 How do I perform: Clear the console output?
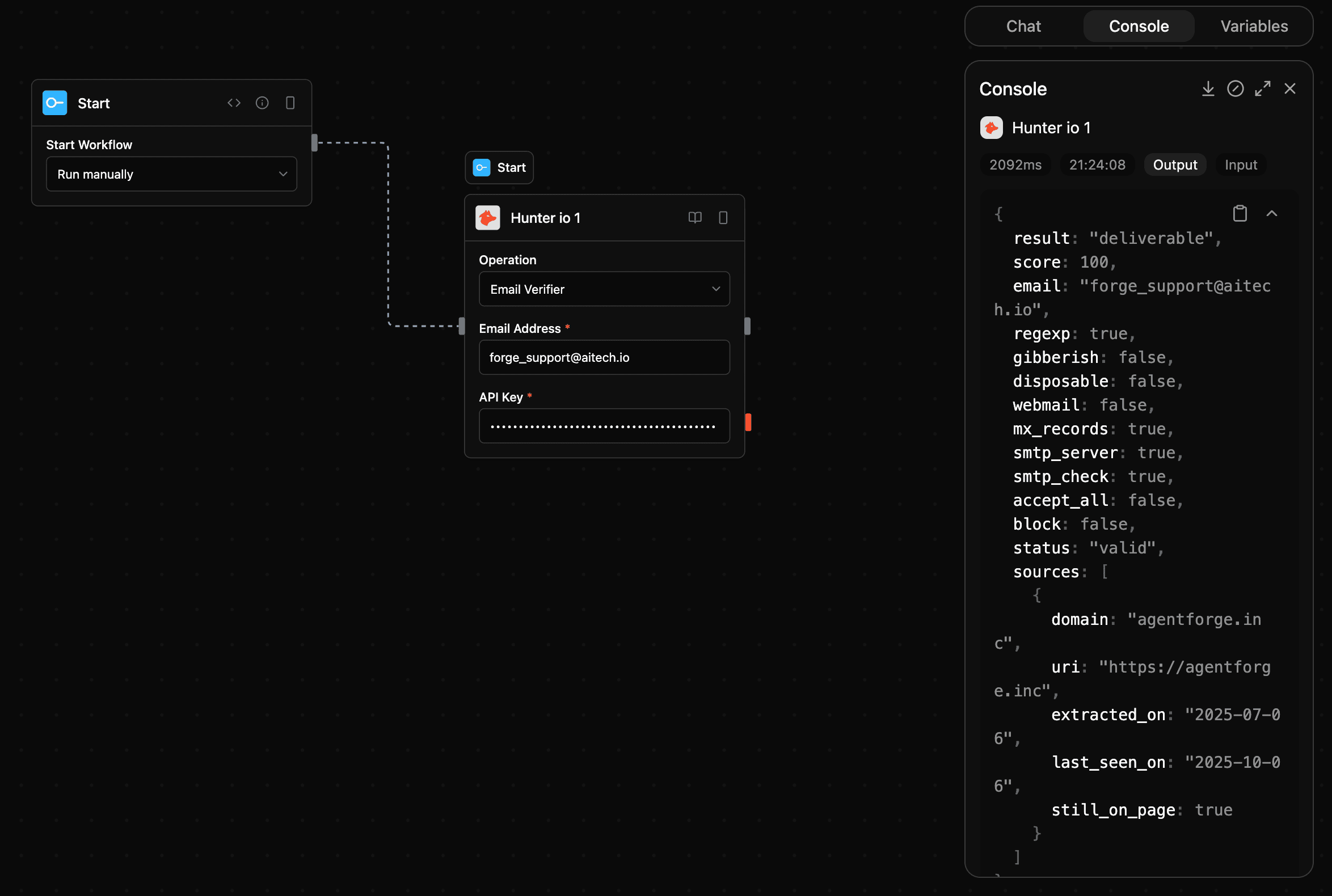(x=1236, y=88)
